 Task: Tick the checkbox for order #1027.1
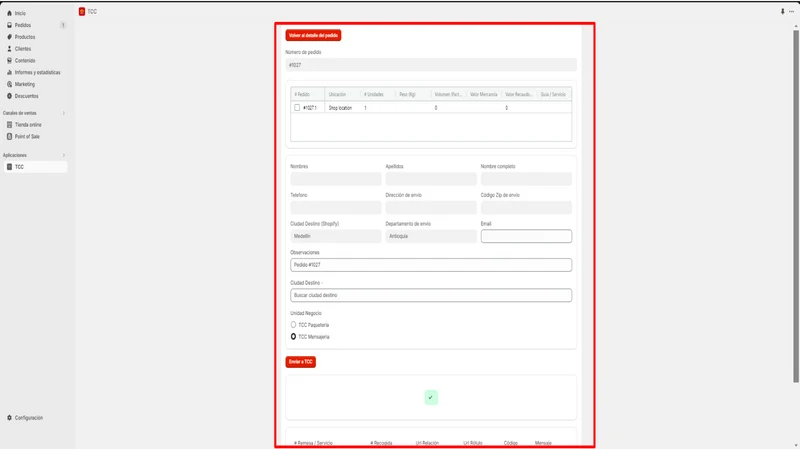tap(297, 108)
